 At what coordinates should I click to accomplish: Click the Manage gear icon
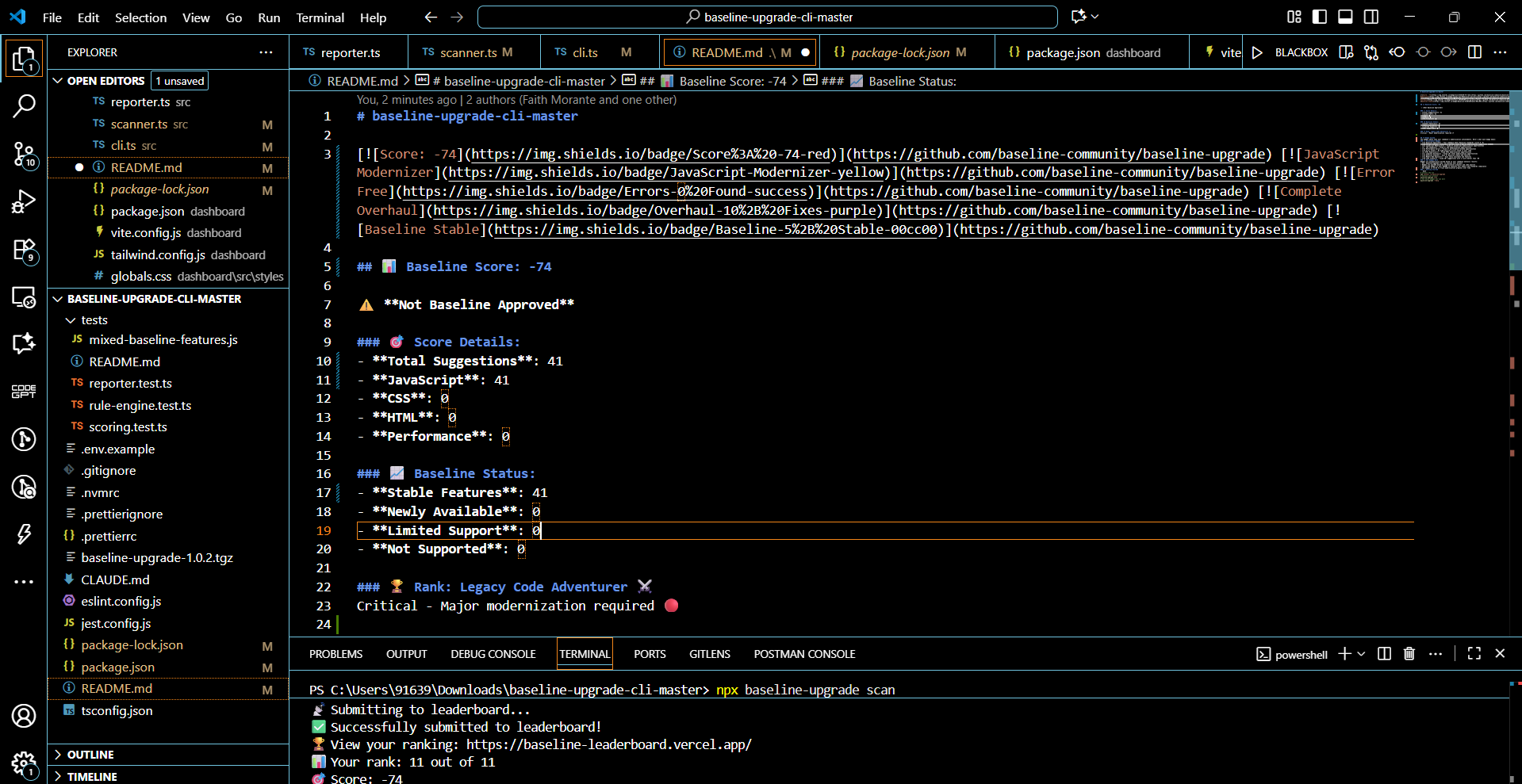[x=24, y=763]
